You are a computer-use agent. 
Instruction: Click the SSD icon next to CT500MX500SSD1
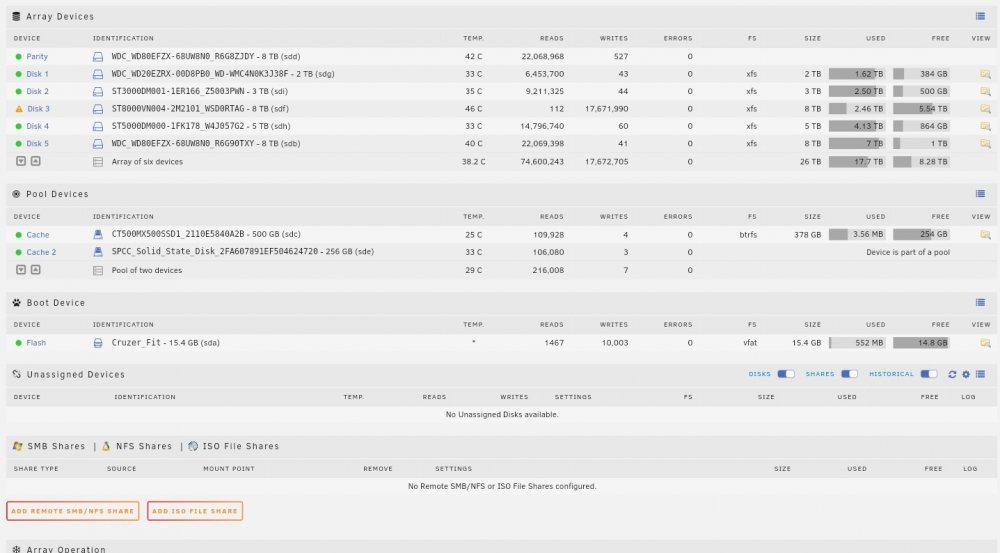(x=98, y=235)
